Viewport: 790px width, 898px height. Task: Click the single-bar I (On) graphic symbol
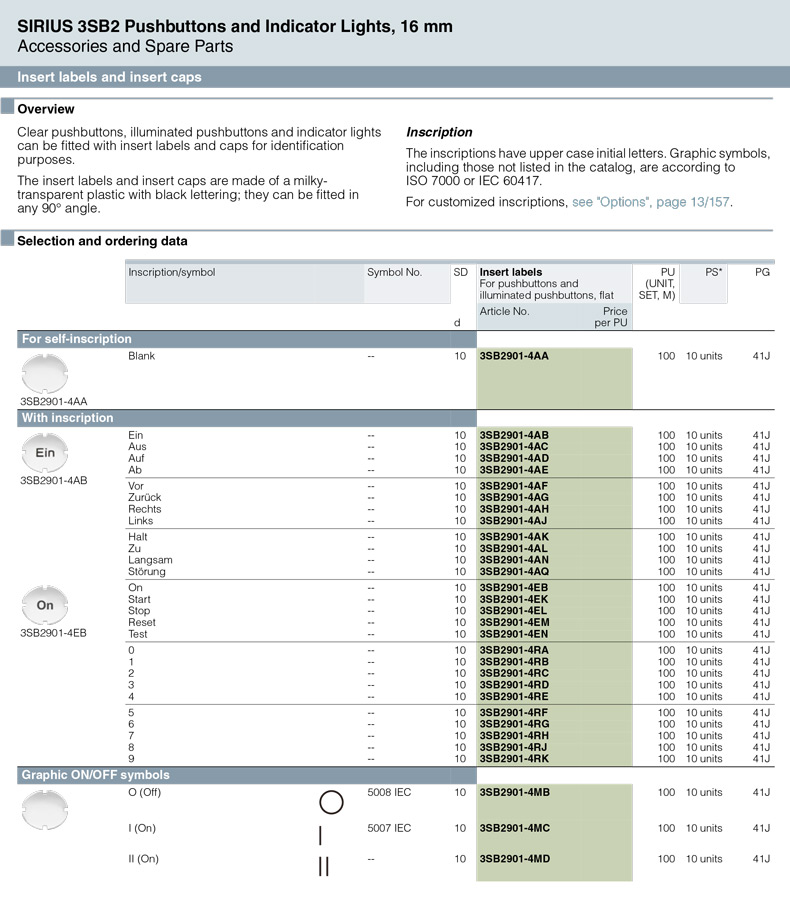coord(320,836)
